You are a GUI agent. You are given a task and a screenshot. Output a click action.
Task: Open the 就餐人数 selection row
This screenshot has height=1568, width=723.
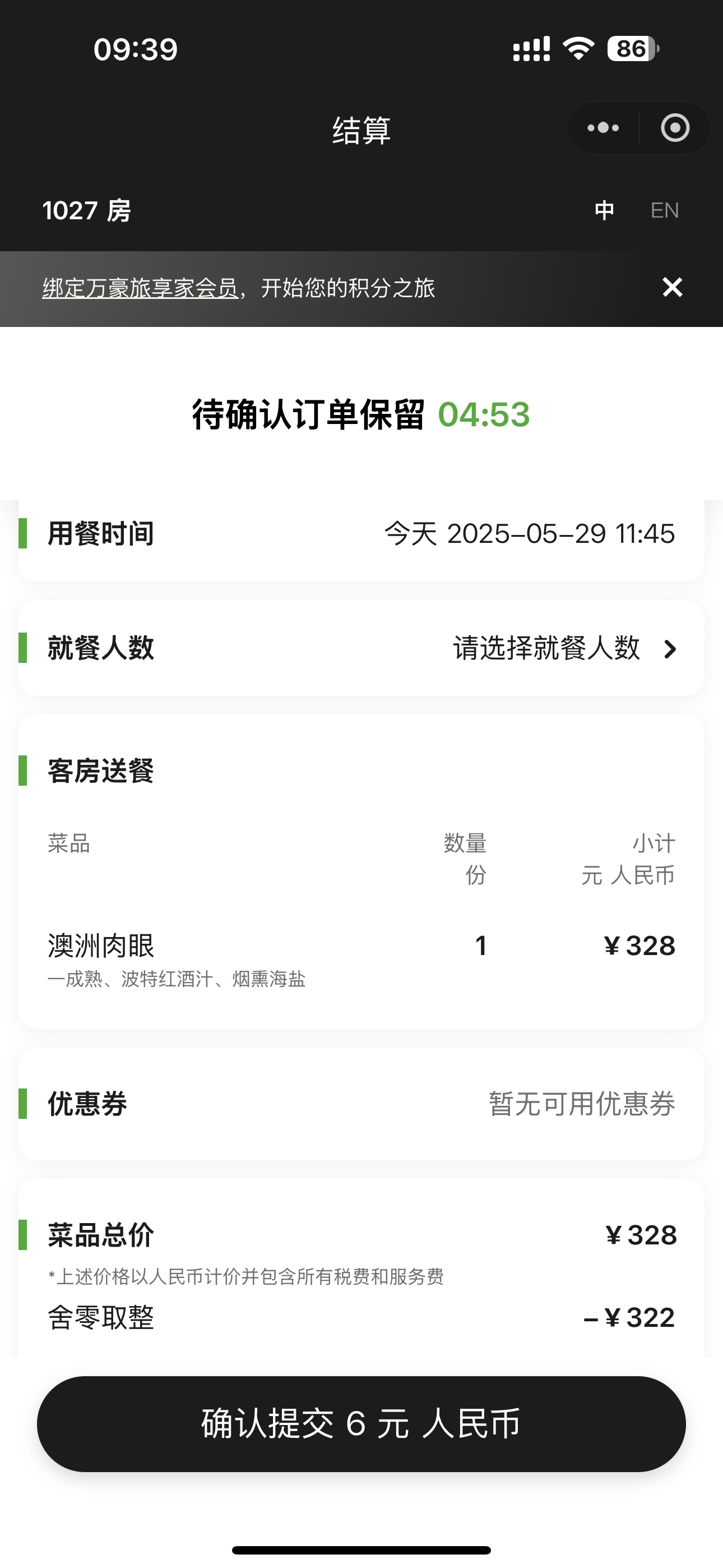[x=361, y=648]
